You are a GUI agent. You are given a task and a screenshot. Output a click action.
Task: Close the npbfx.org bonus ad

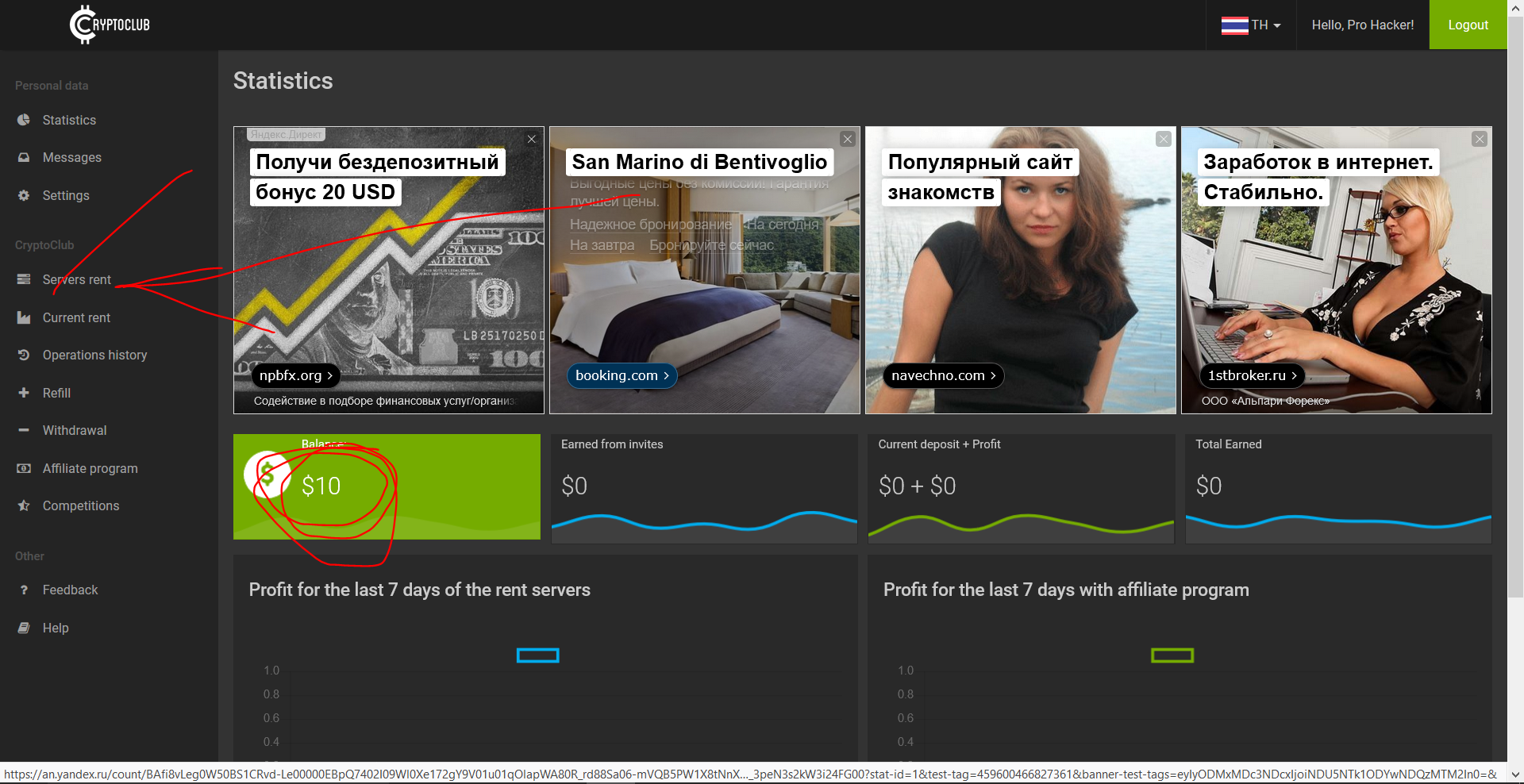point(532,139)
